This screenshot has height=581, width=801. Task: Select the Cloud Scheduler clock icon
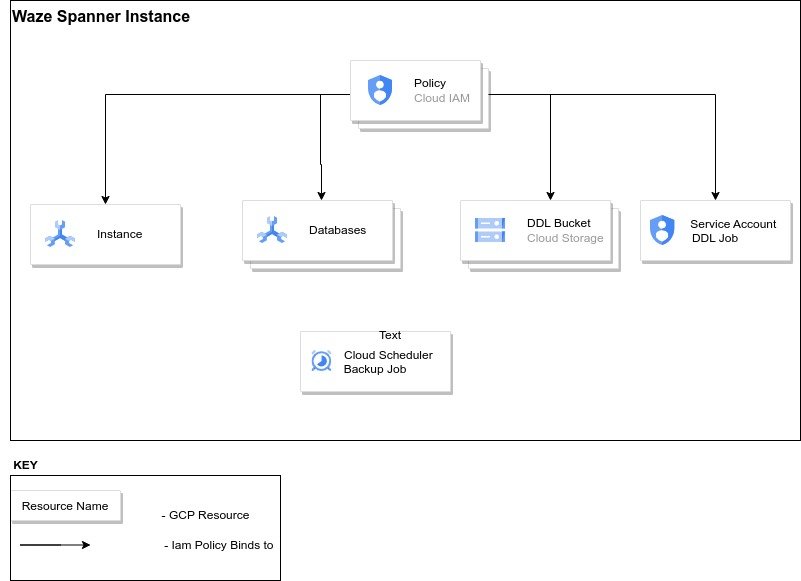point(321,361)
